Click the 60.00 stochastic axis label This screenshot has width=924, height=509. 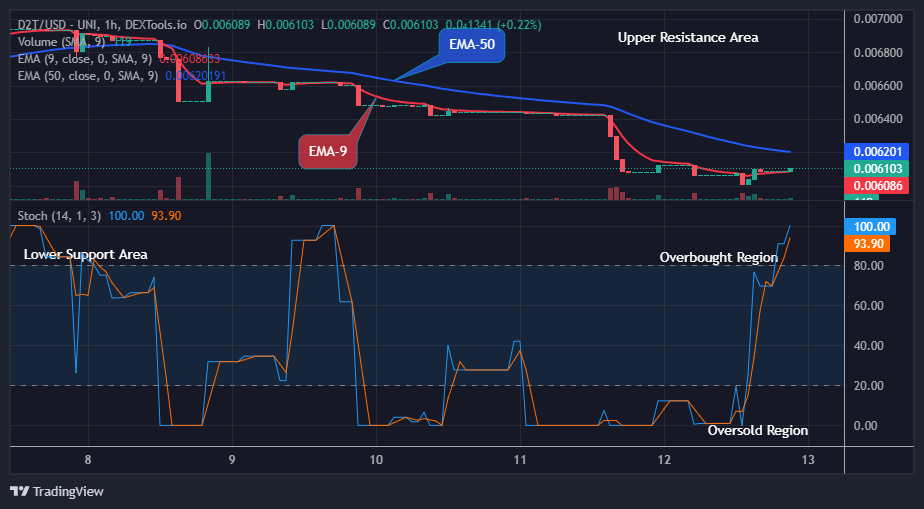(x=868, y=306)
